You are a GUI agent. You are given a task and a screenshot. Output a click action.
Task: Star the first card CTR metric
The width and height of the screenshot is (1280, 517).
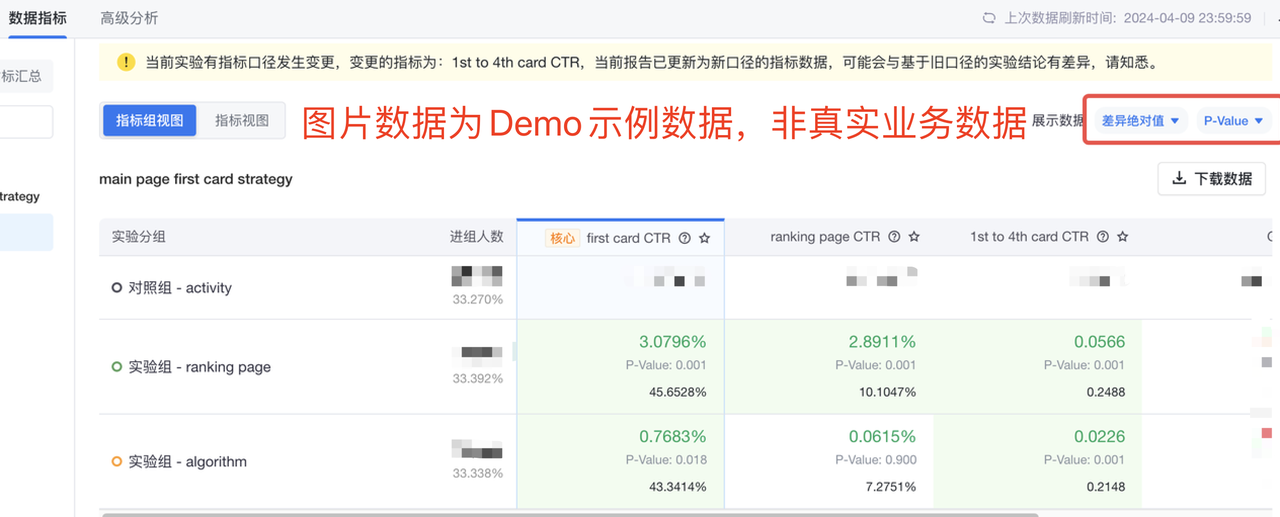pyautogui.click(x=704, y=238)
